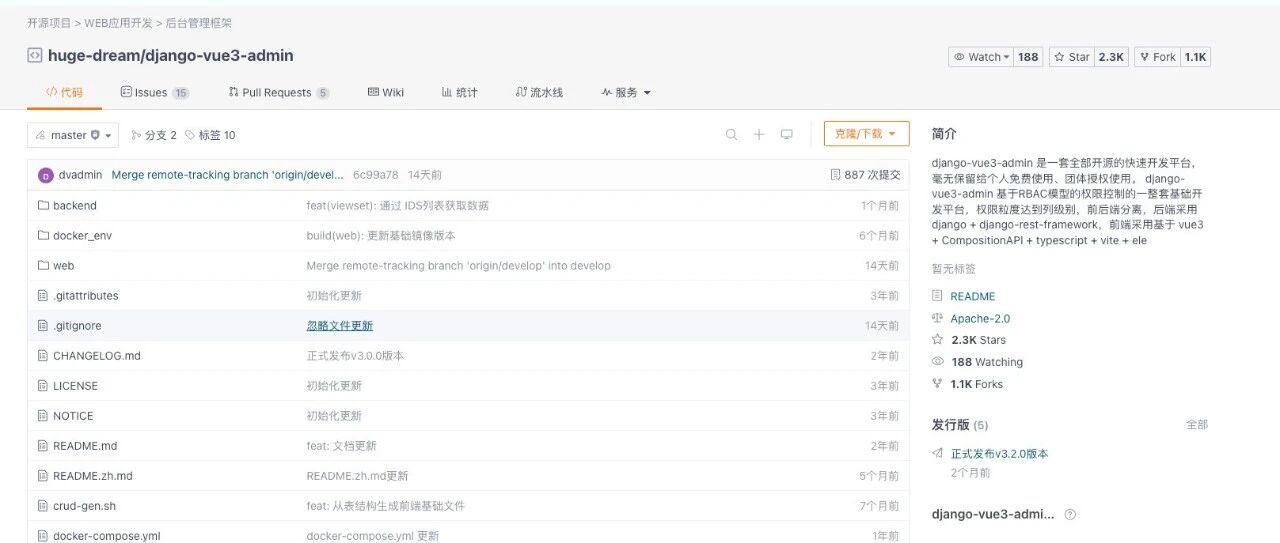Image resolution: width=1280 pixels, height=543 pixels.
Task: Click the release icon next to 正式发布v3.2.0版本
Action: coord(937,453)
